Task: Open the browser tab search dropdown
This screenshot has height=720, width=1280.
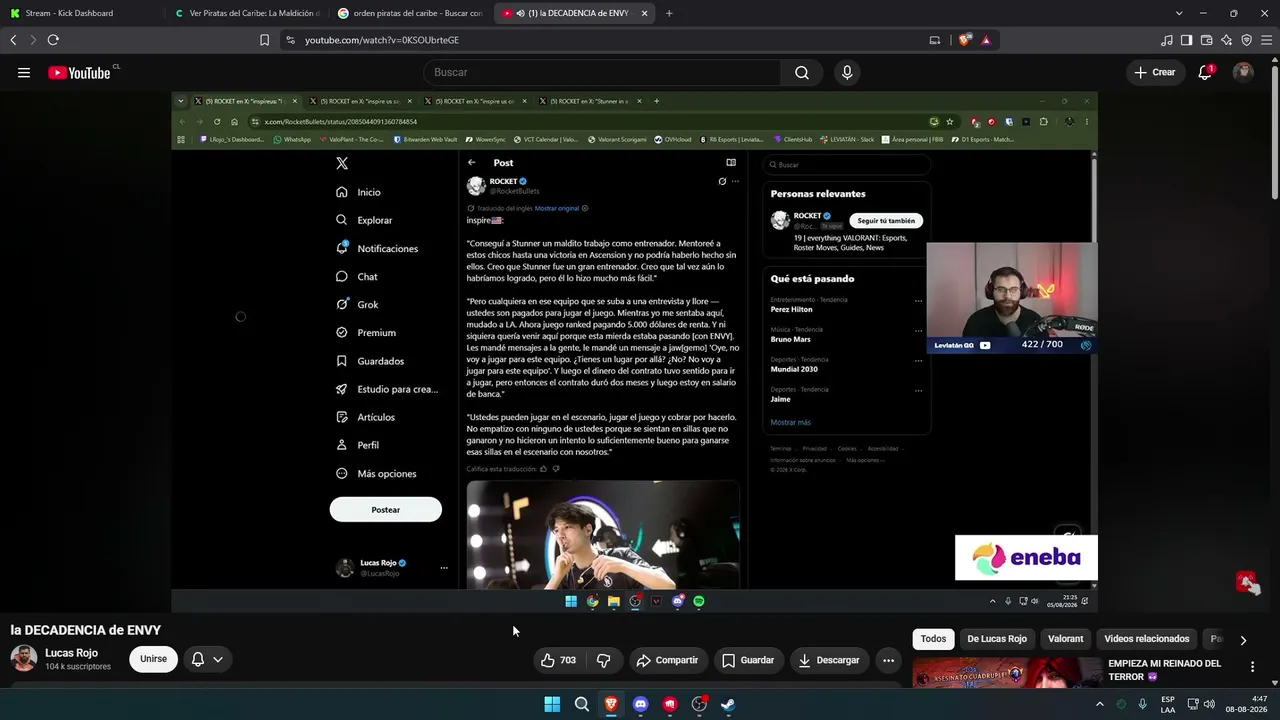Action: [1179, 13]
